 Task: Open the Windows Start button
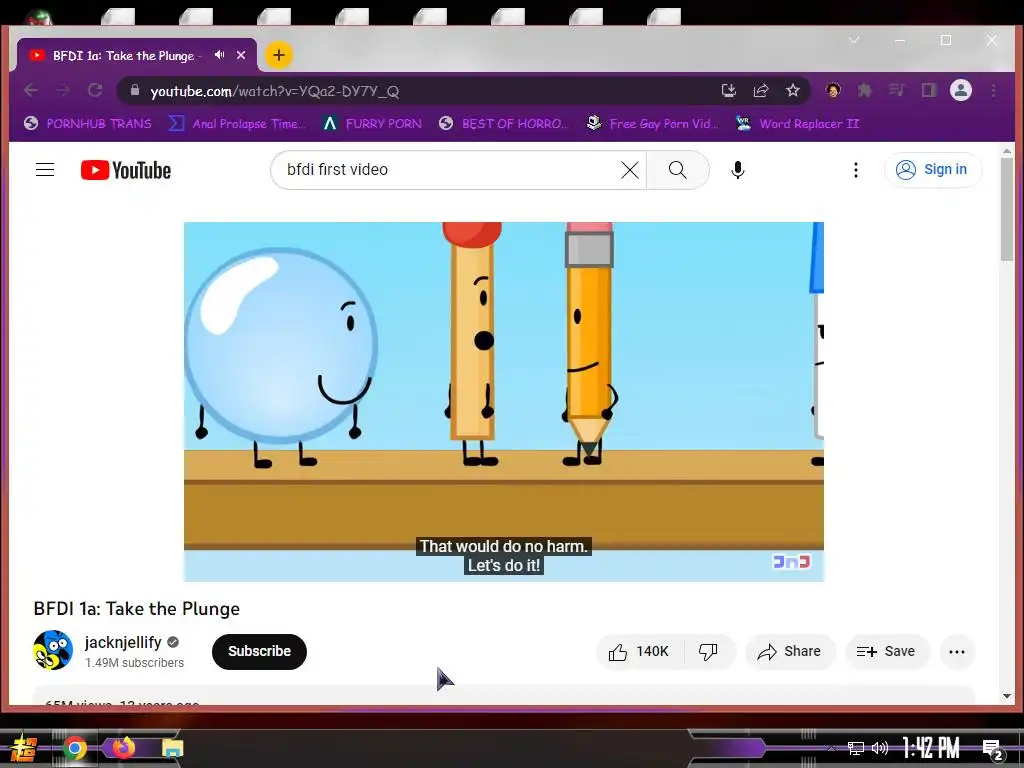click(24, 748)
